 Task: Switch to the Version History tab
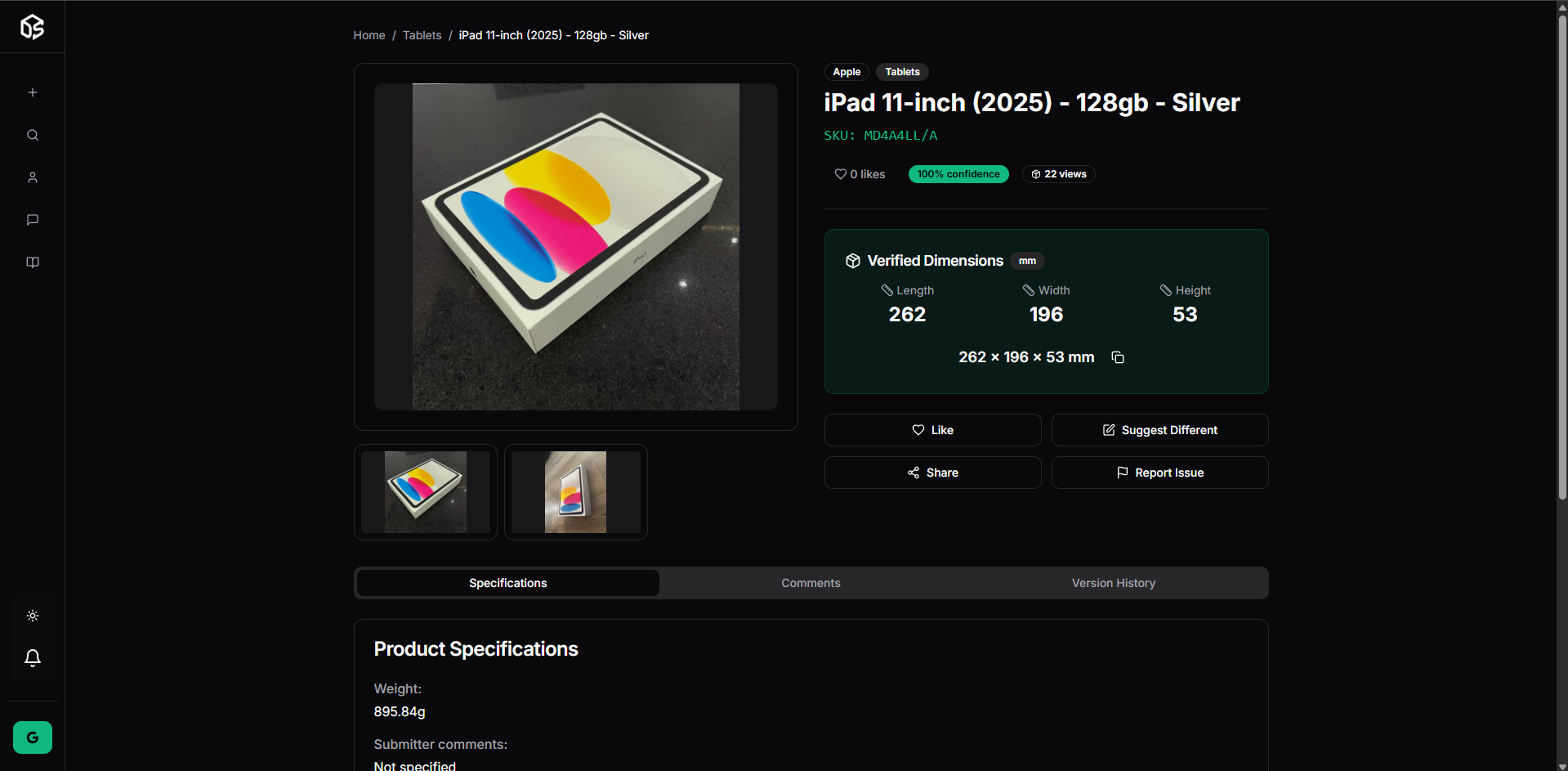(1114, 583)
